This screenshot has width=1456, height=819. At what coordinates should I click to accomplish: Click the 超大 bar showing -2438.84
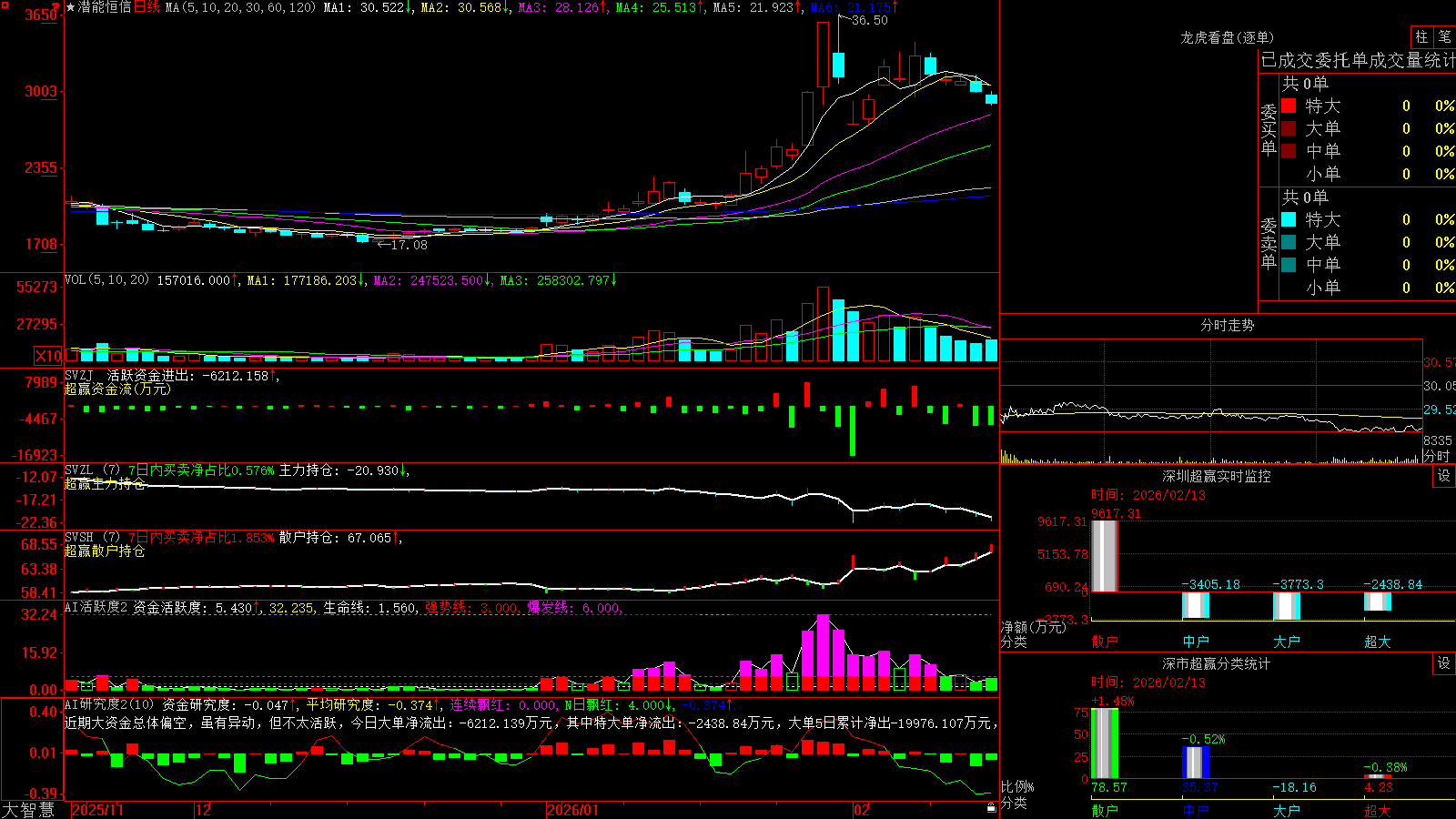1377,602
